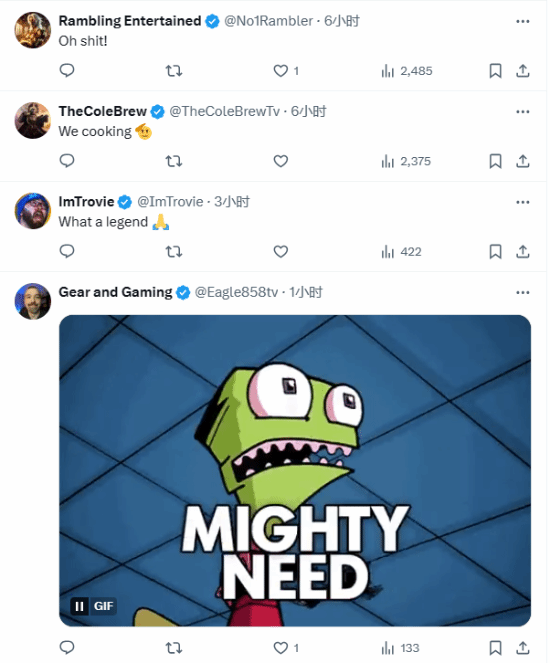Bookmark TheColeBrew's tweet
The width and height of the screenshot is (550, 663).
pos(495,161)
